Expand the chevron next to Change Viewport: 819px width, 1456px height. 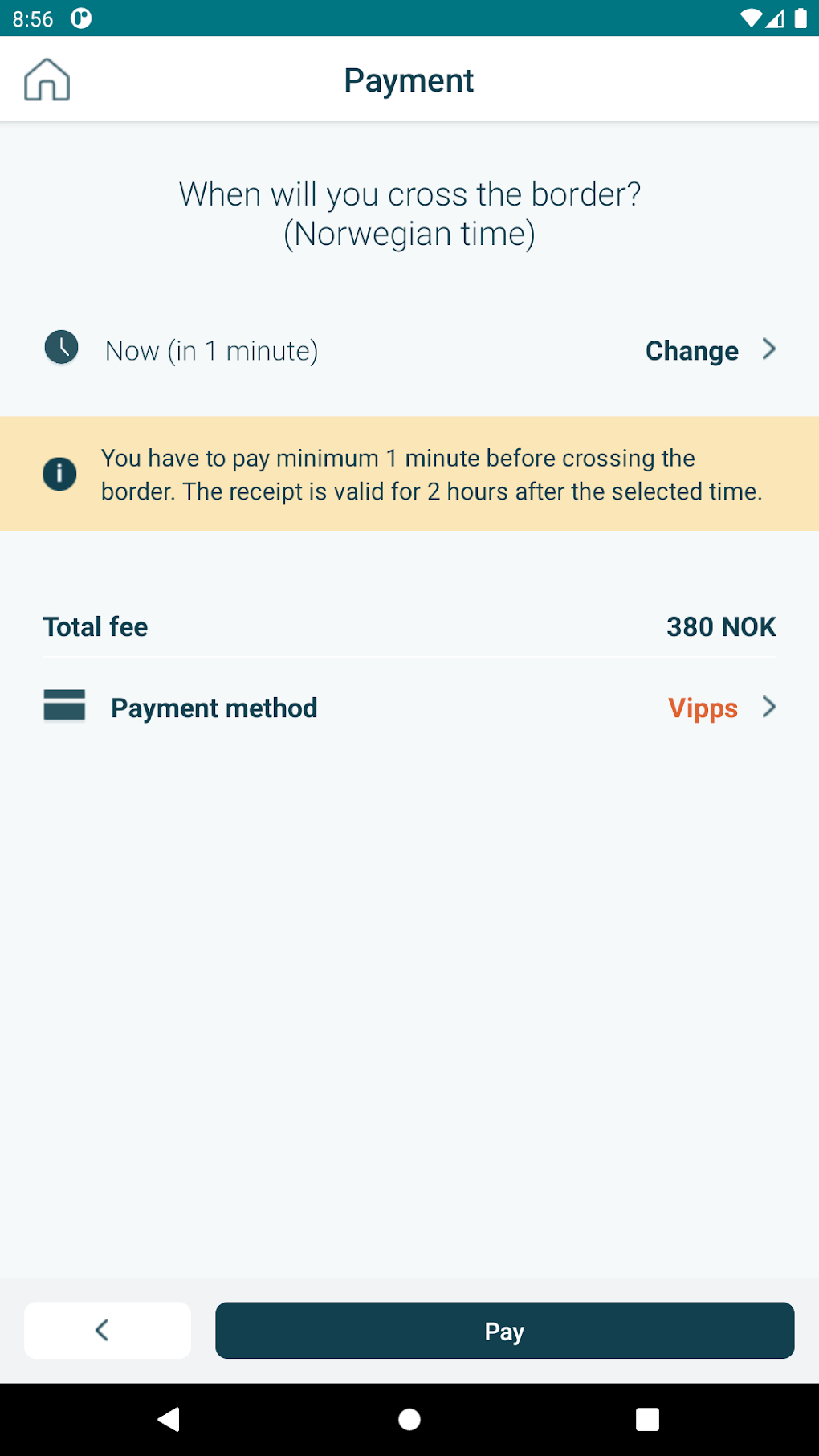(769, 349)
